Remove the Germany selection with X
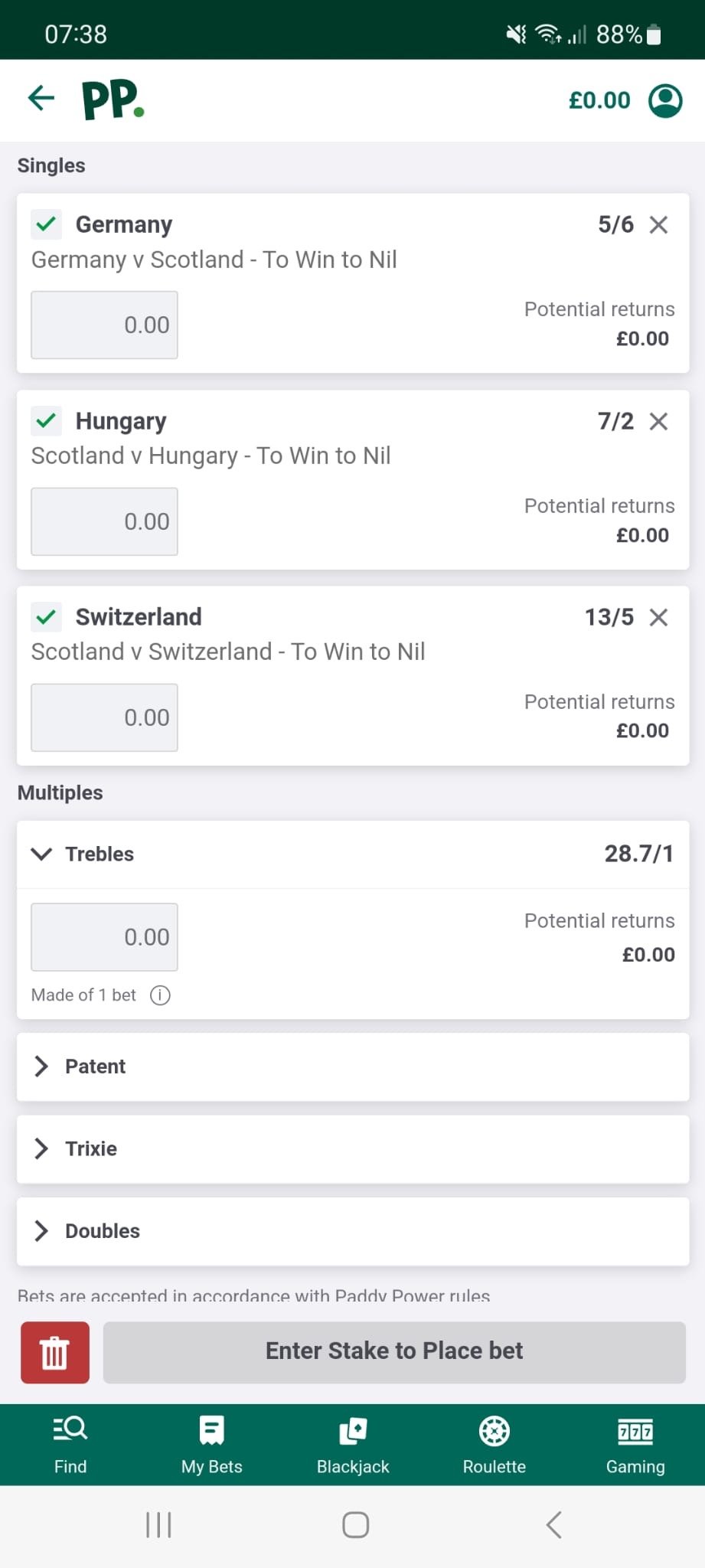 pos(658,224)
